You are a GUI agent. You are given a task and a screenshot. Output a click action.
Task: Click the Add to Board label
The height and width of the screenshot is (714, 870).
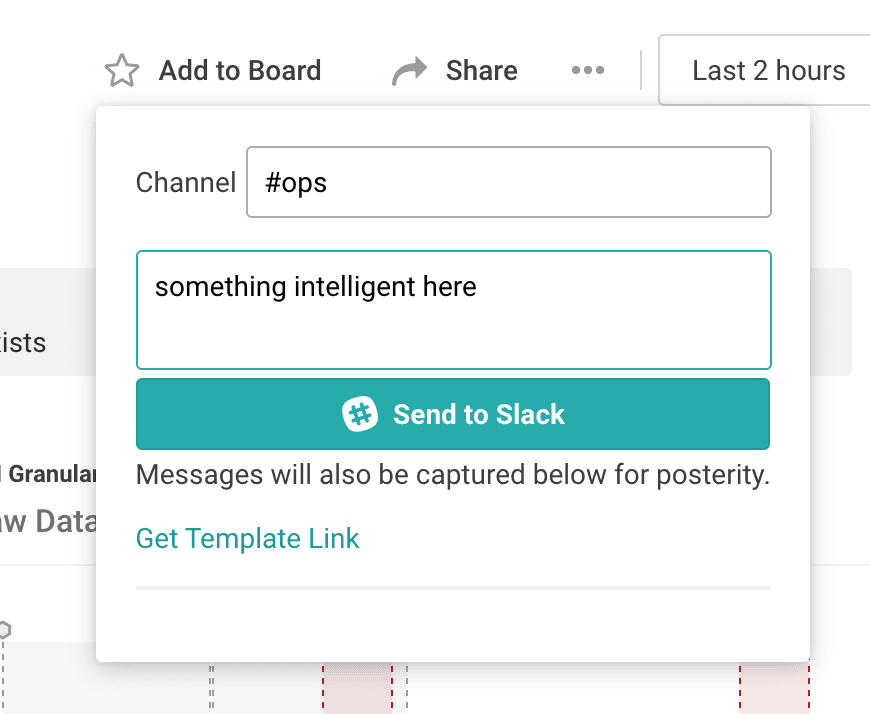[x=240, y=70]
